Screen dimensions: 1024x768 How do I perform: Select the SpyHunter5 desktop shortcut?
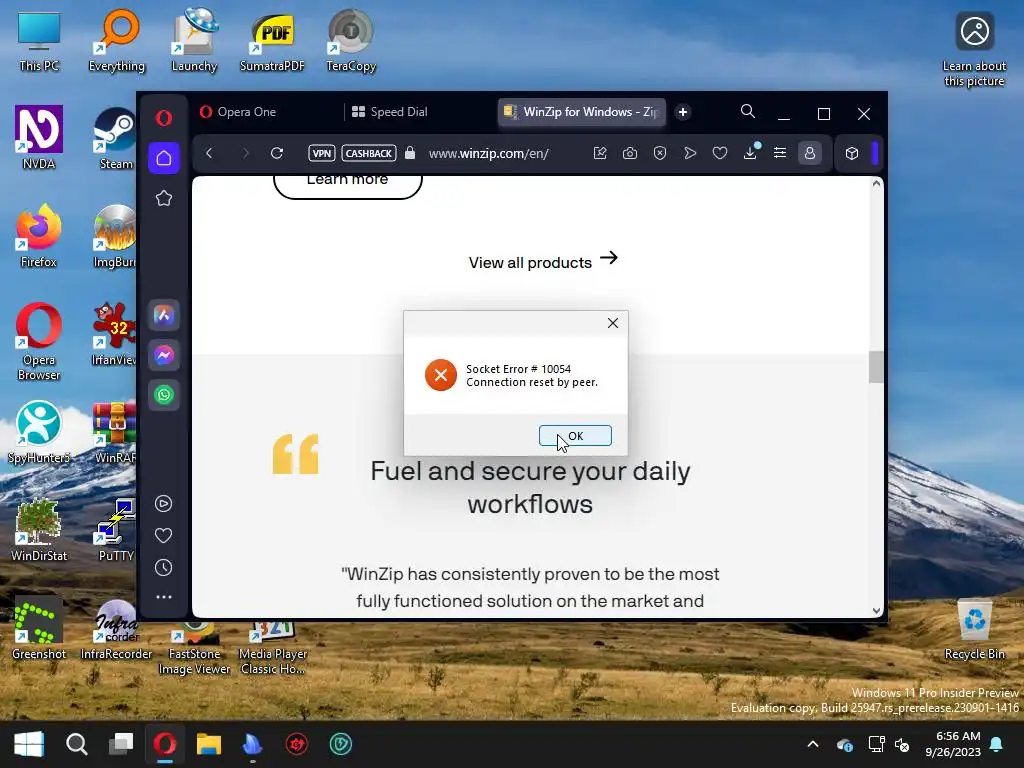coord(39,432)
